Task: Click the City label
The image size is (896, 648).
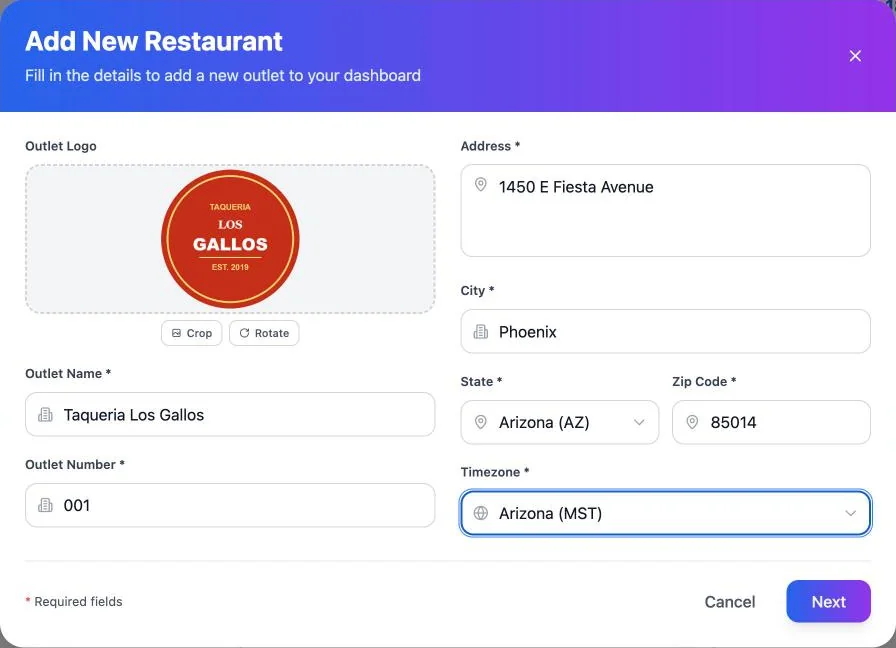Action: point(477,291)
